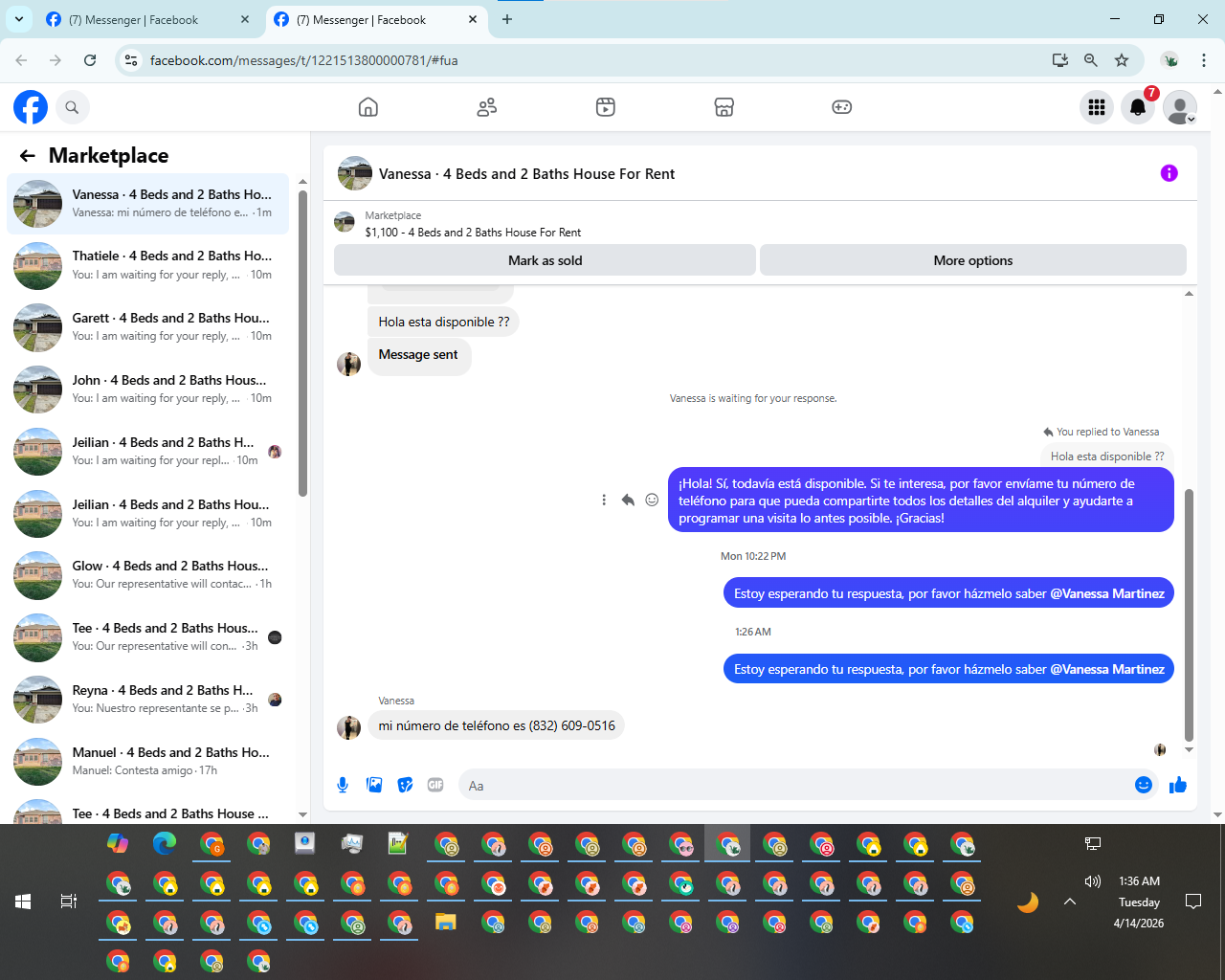Click the voice clip microphone icon
This screenshot has width=1225, height=980.
(343, 785)
